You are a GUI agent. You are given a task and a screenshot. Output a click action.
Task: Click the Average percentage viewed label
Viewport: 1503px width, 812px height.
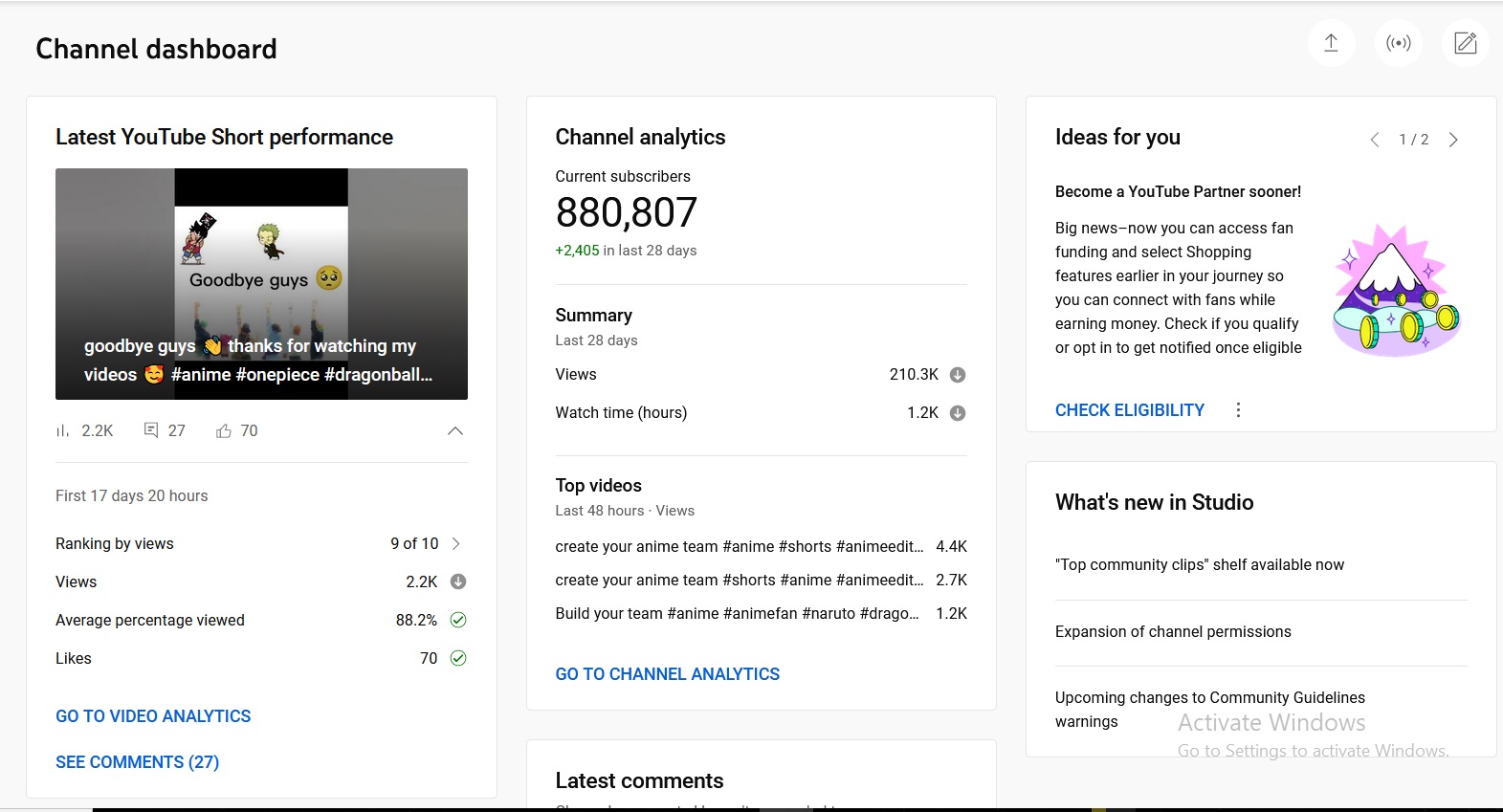tap(150, 621)
